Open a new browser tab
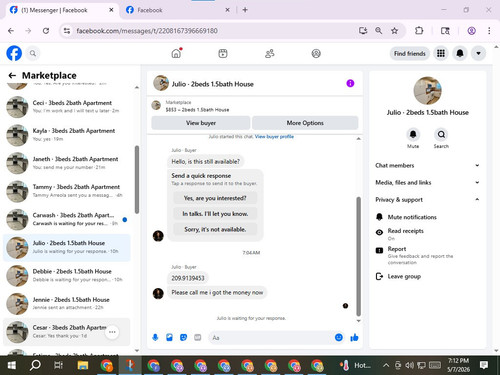This screenshot has width=500, height=375. tap(245, 10)
